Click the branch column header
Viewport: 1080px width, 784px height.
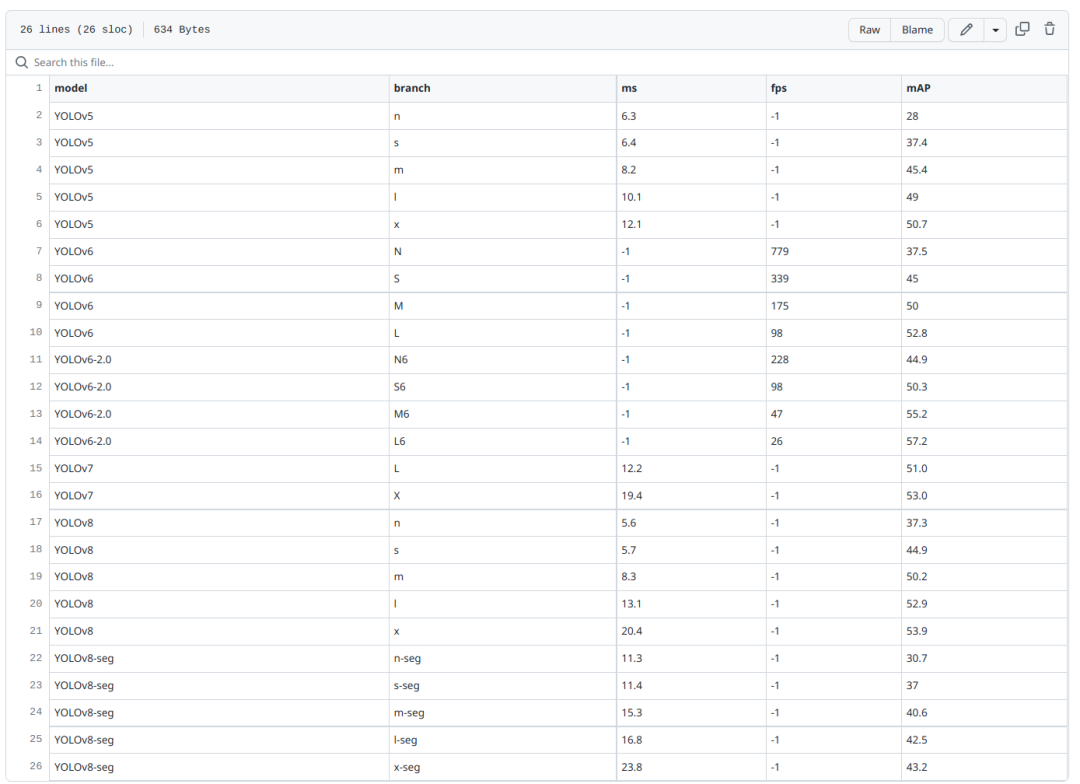tap(412, 89)
